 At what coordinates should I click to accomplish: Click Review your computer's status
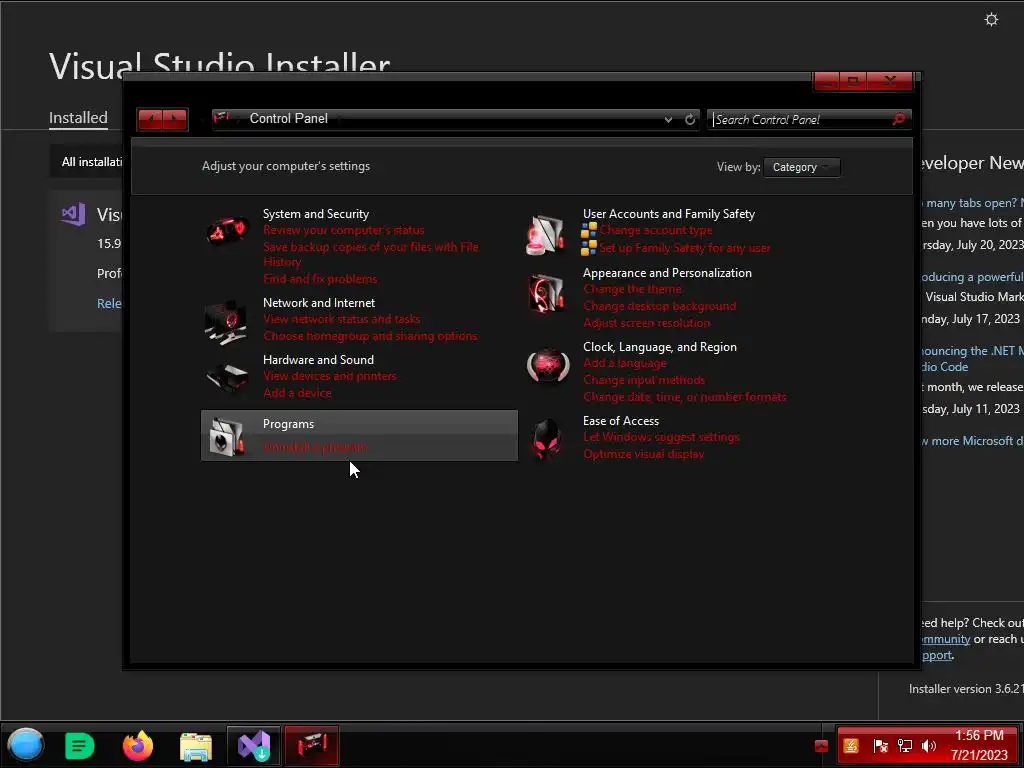click(x=344, y=230)
